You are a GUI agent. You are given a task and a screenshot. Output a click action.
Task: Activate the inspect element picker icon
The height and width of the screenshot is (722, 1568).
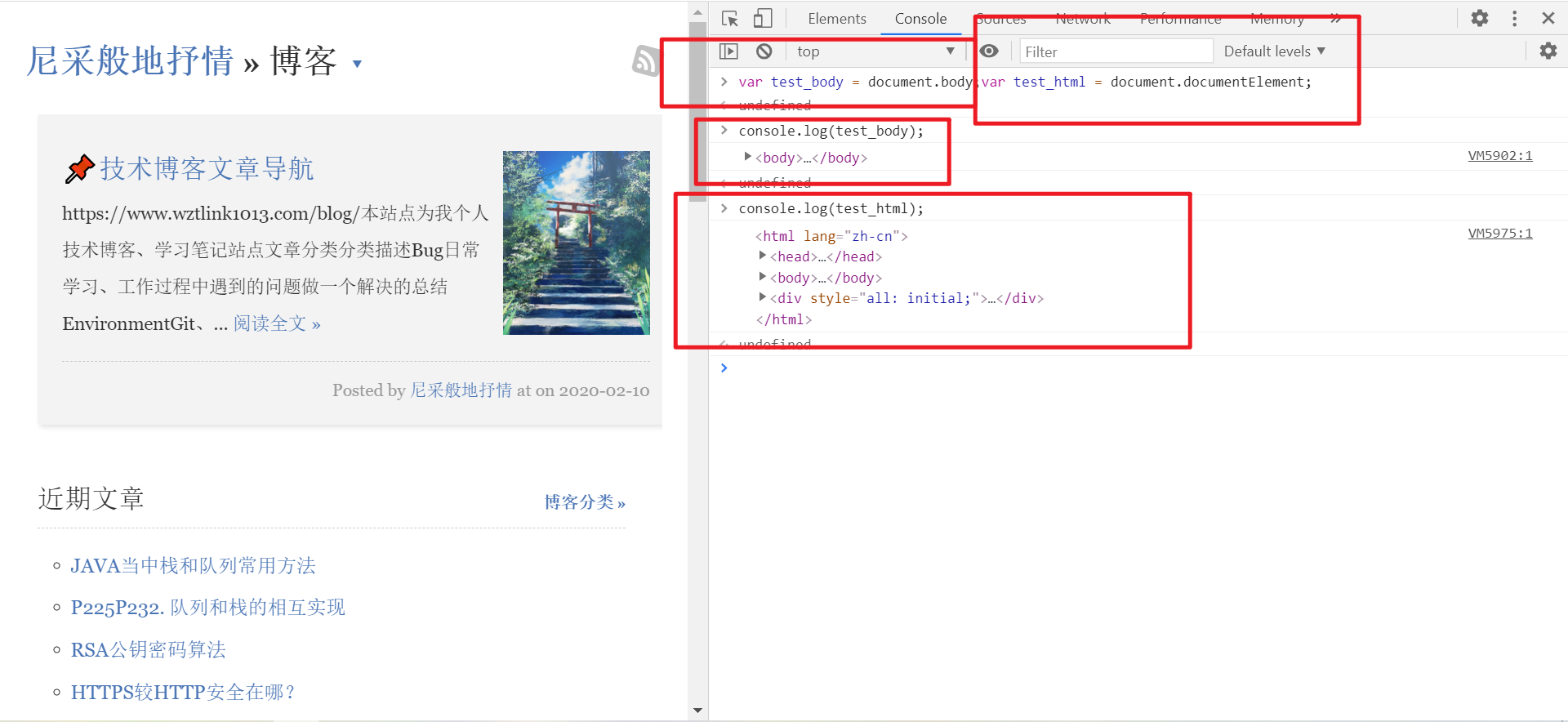click(729, 18)
